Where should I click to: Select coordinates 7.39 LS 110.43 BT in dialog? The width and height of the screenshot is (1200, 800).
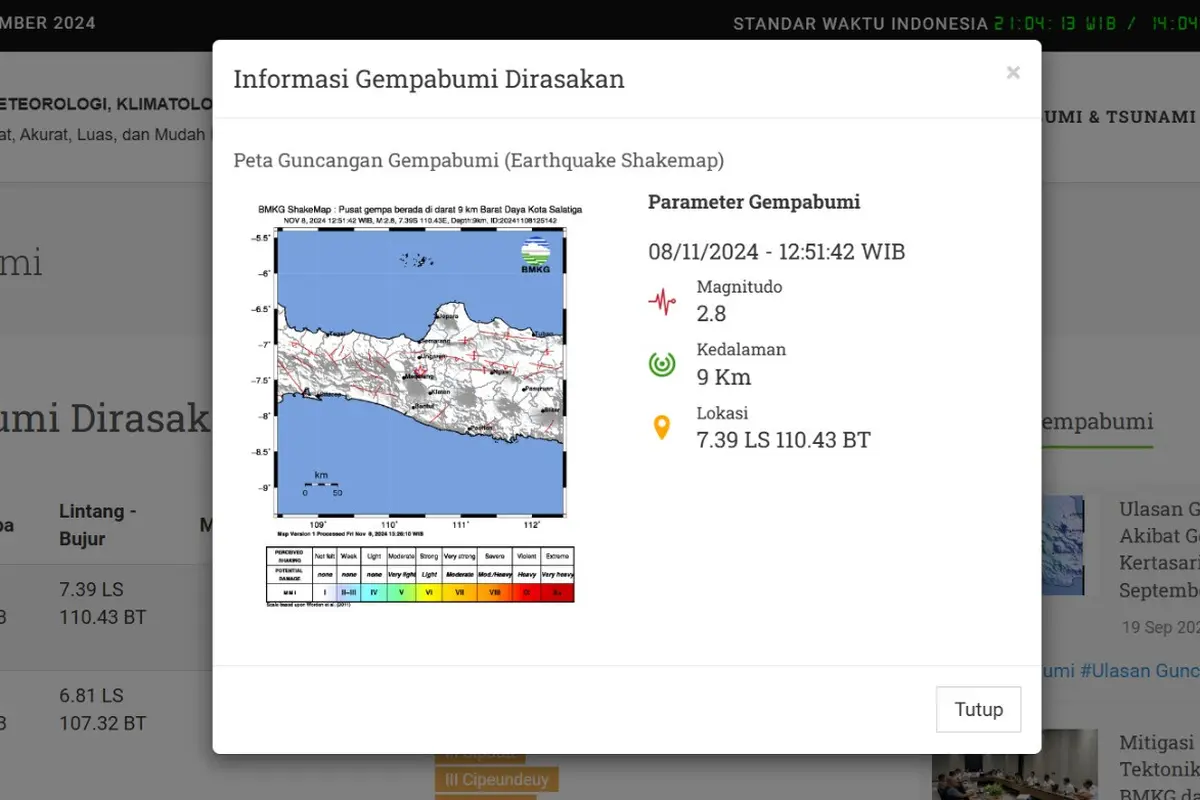point(784,440)
